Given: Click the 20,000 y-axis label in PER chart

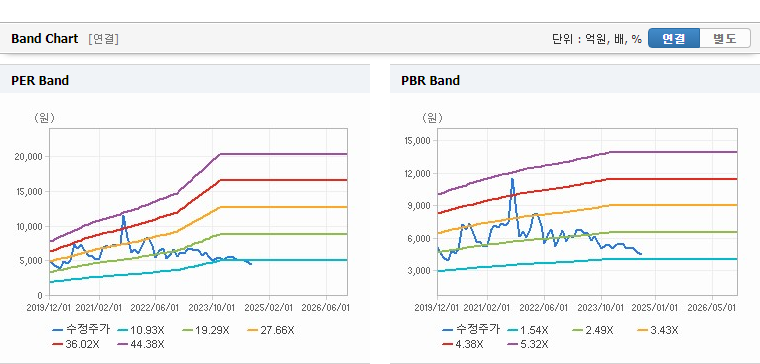Looking at the screenshot, I should tap(30, 157).
